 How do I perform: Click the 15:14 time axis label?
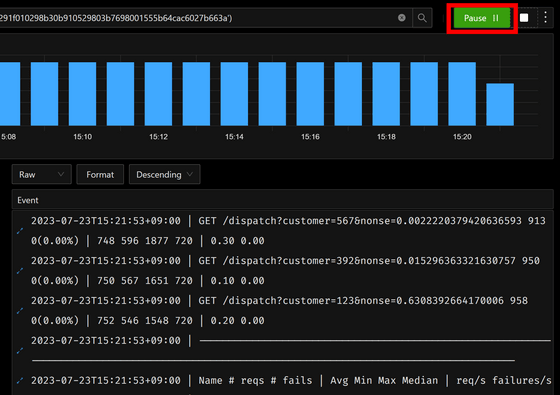click(x=234, y=137)
